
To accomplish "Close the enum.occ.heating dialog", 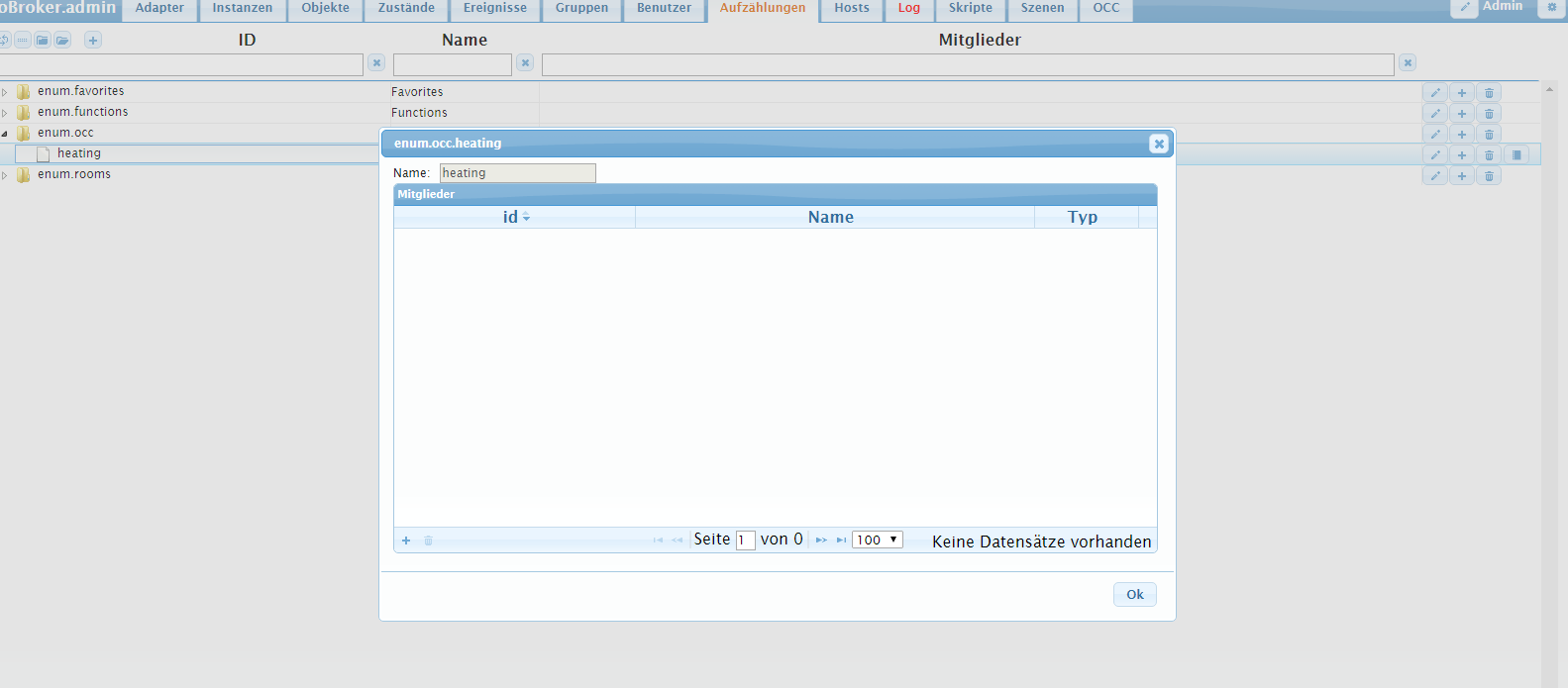I will [1159, 144].
